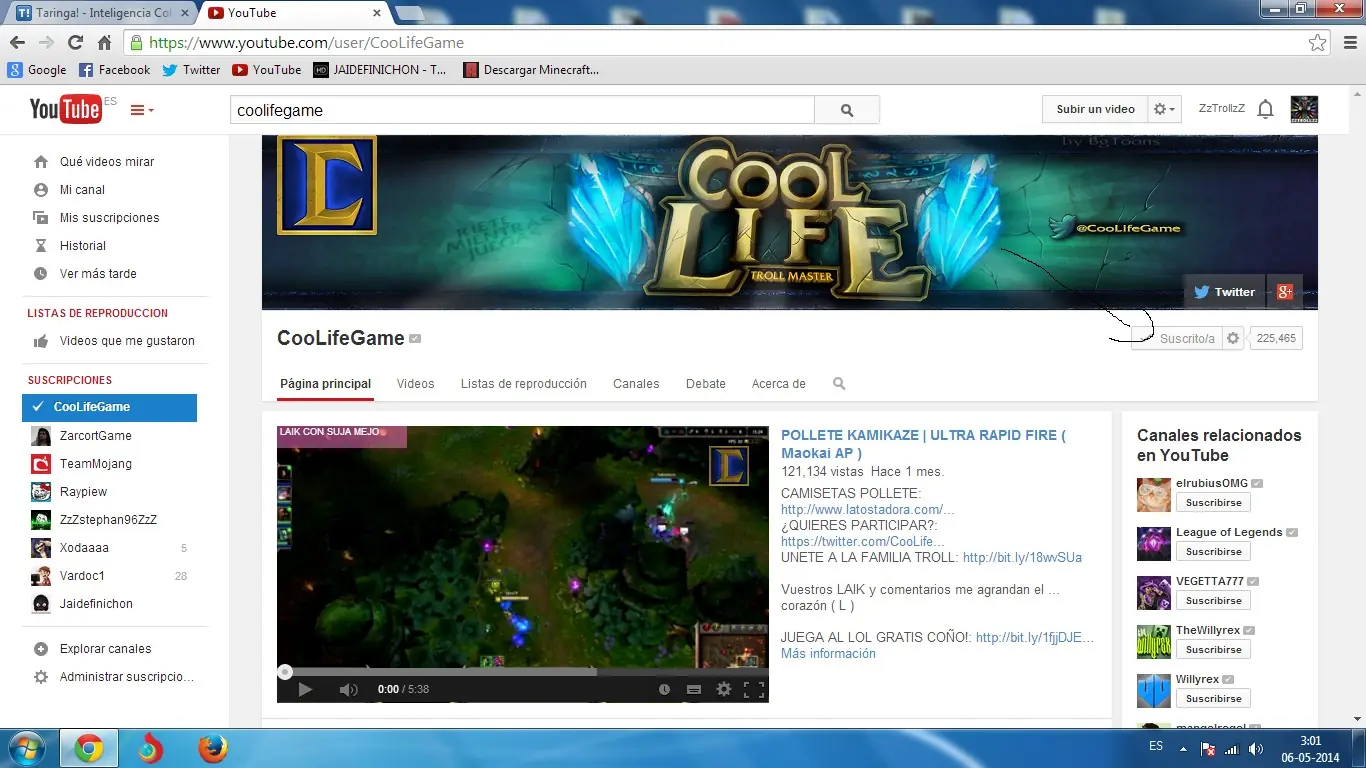The height and width of the screenshot is (768, 1366).
Task: Click the Watch Later clock icon in player
Action: [x=664, y=689]
